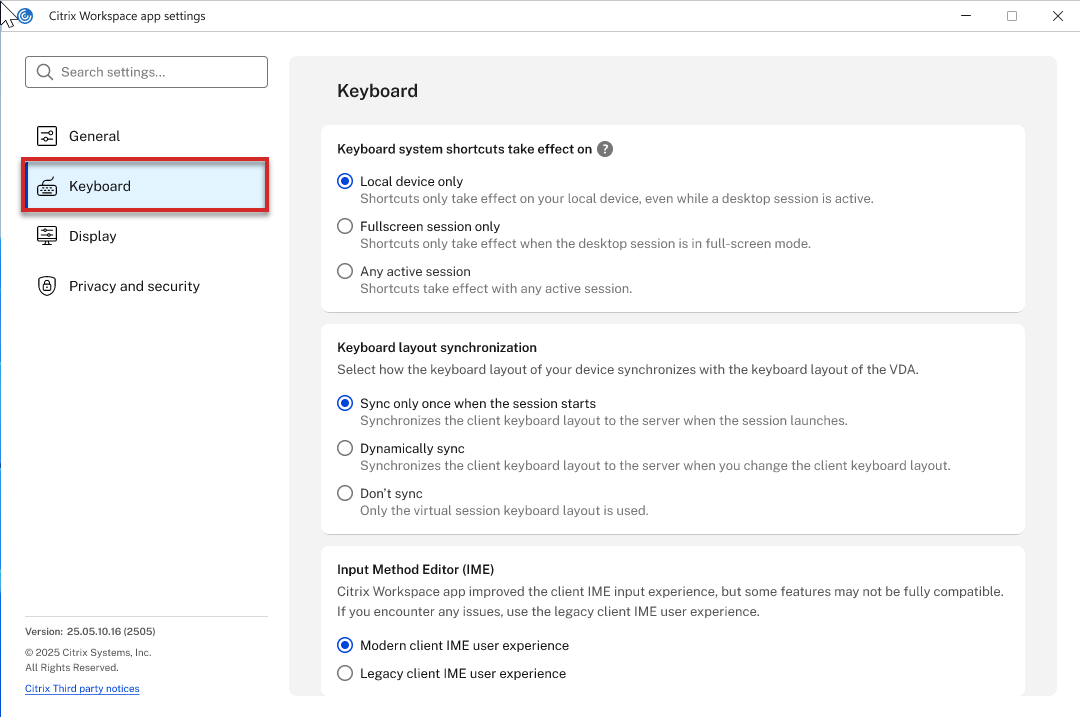Click Keyboard layout synchronization heading
Image resolution: width=1080 pixels, height=717 pixels.
(x=437, y=347)
